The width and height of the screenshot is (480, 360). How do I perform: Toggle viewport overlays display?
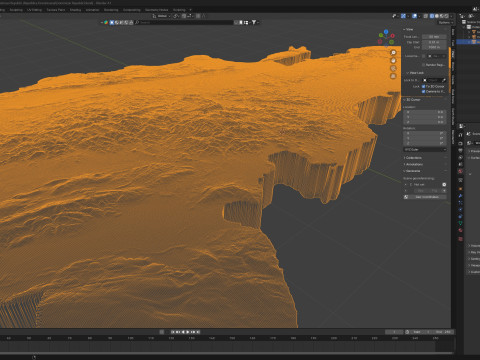tap(414, 16)
